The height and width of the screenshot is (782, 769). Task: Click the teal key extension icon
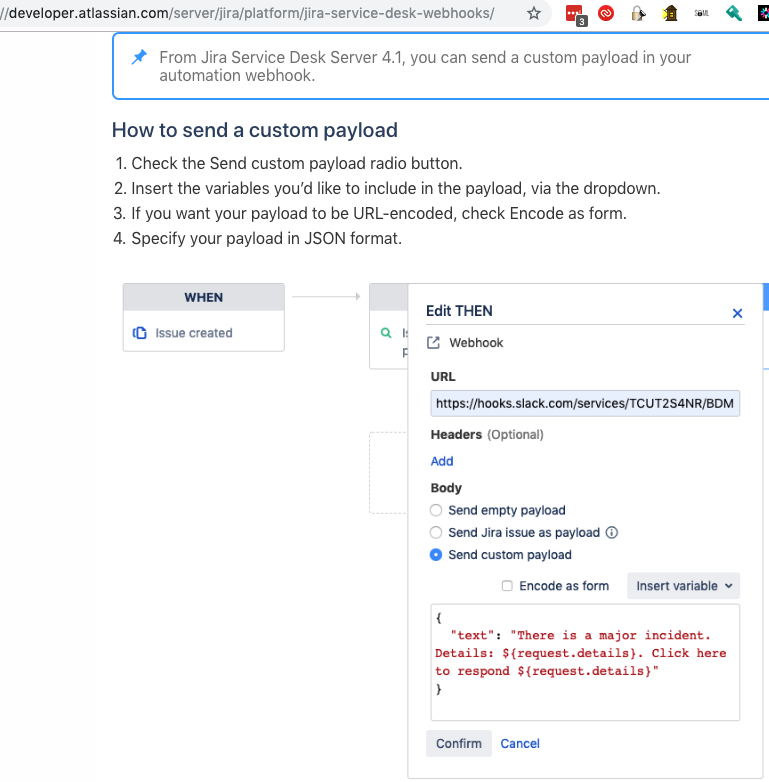734,13
